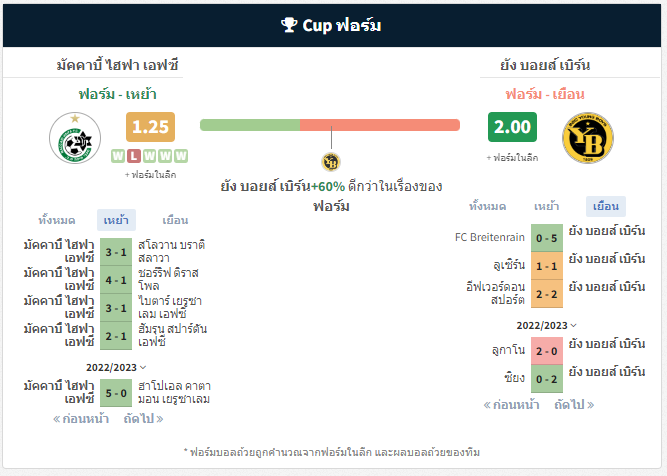Expand the 2022/2023 season dropdown on the right
Viewport: 667px width, 476px height.
pos(547,325)
